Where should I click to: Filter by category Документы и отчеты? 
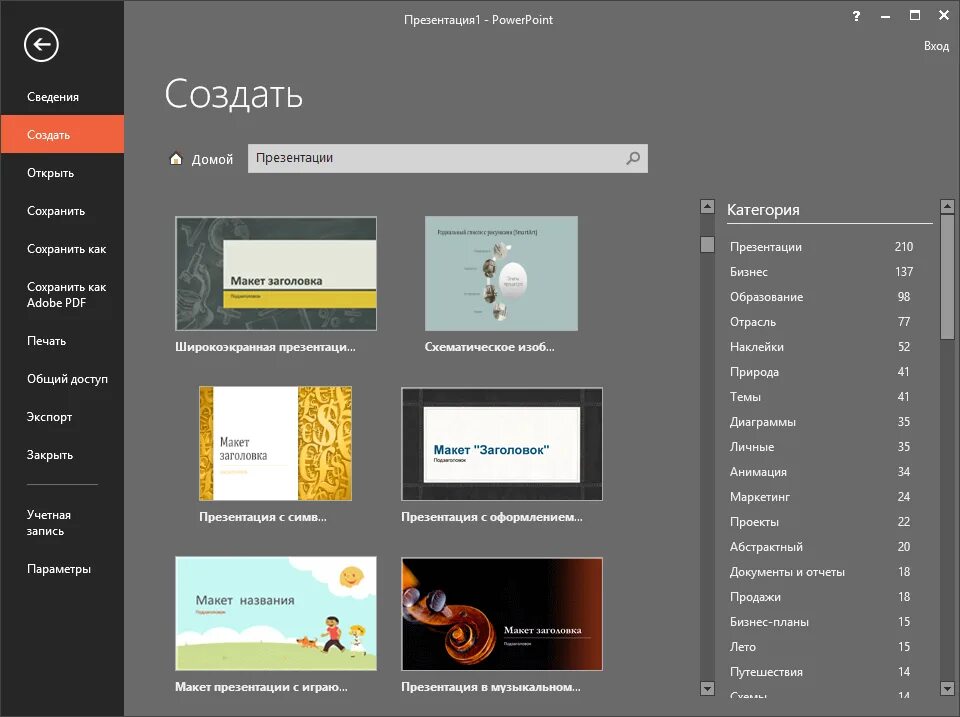click(820, 572)
